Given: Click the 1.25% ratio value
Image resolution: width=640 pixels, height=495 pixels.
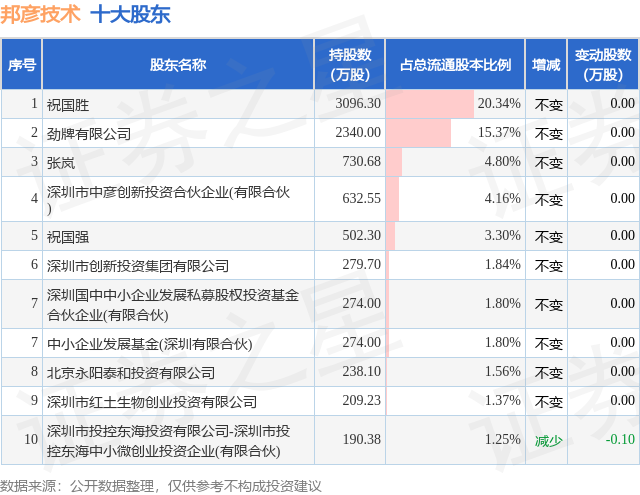Looking at the screenshot, I should [502, 440].
